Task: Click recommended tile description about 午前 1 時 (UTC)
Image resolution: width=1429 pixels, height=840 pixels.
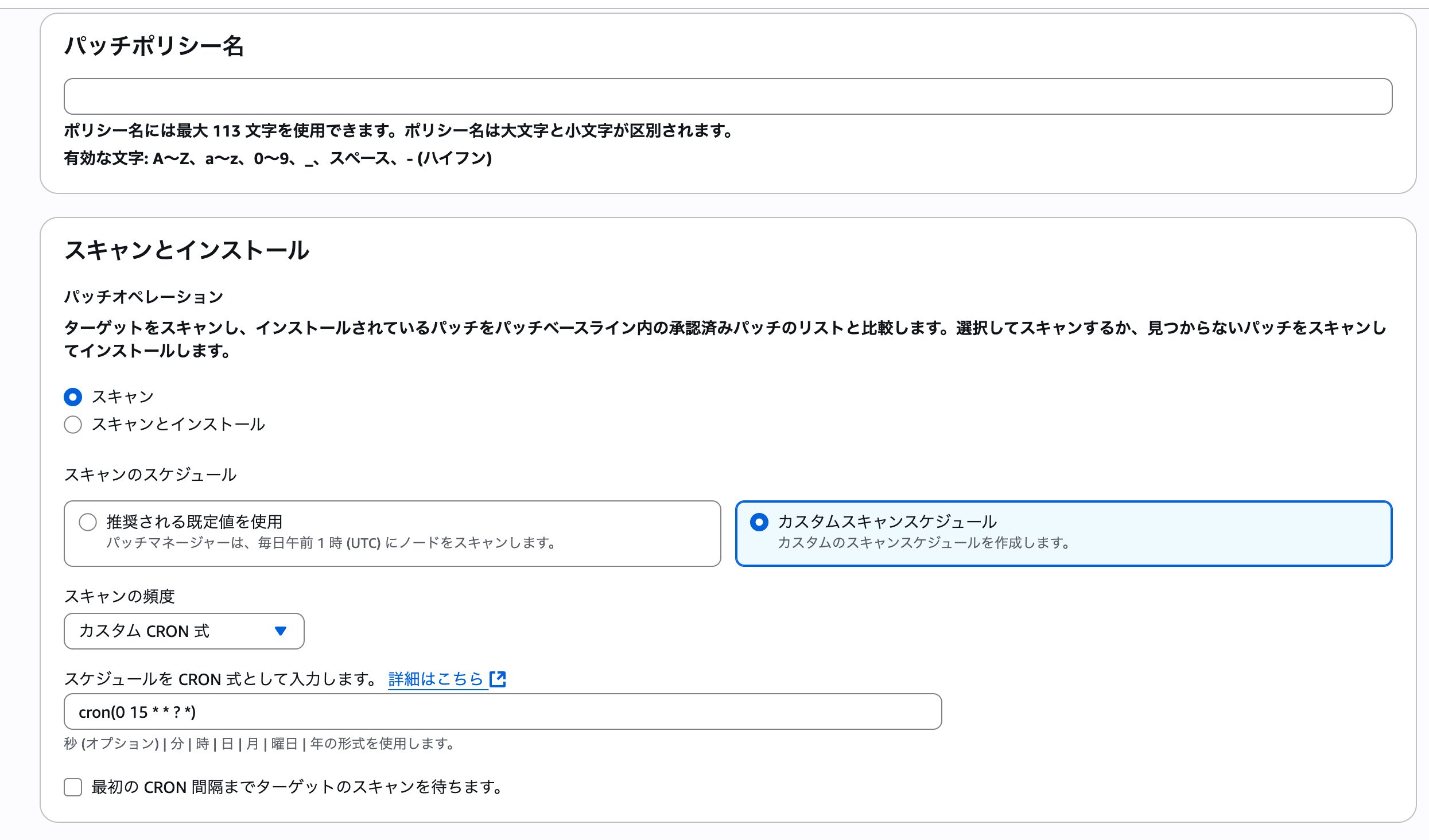Action: coord(331,543)
